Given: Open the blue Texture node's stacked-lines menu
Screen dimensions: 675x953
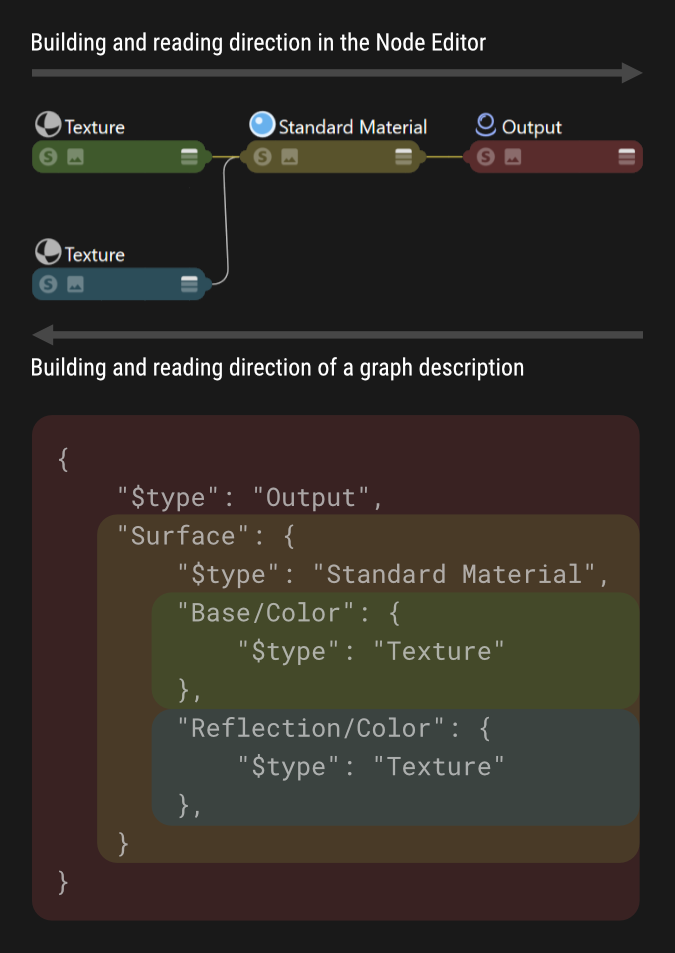Looking at the screenshot, I should click(189, 284).
